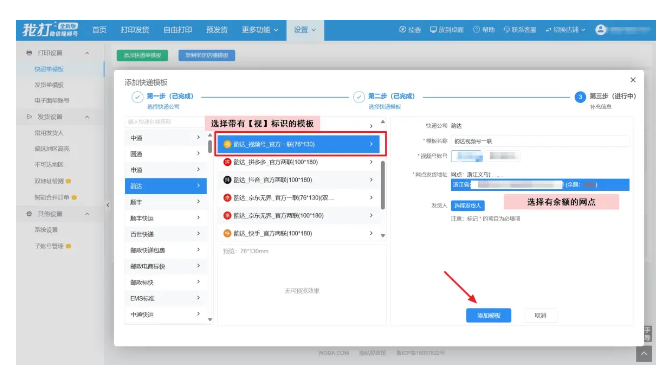This screenshot has width=667, height=372.
Task: Select the 韵达 carrier row
Action: click(x=166, y=186)
